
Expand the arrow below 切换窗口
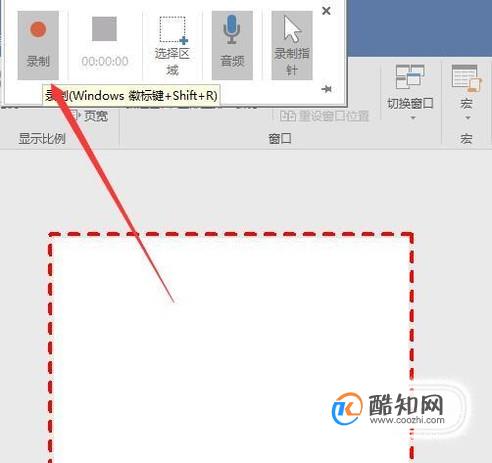[413, 118]
